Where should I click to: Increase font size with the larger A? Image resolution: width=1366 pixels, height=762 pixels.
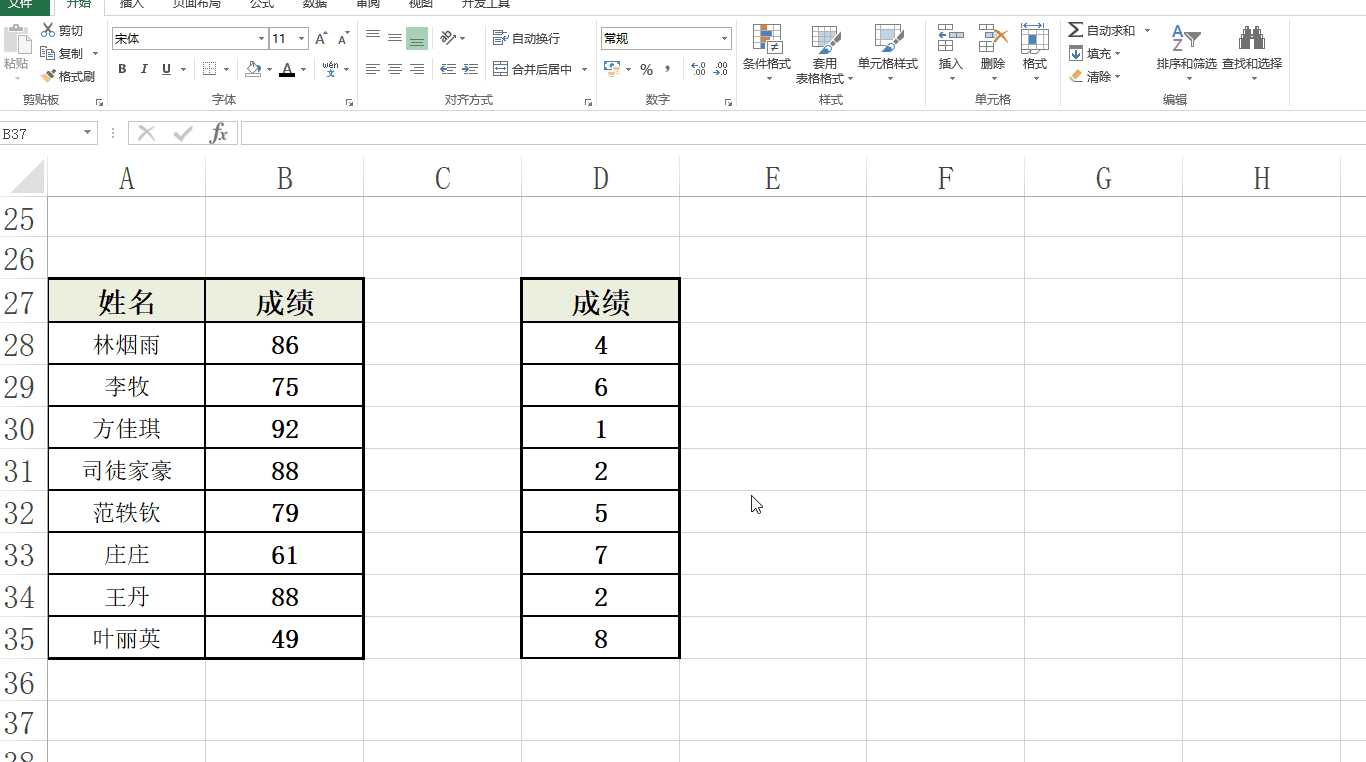[321, 39]
